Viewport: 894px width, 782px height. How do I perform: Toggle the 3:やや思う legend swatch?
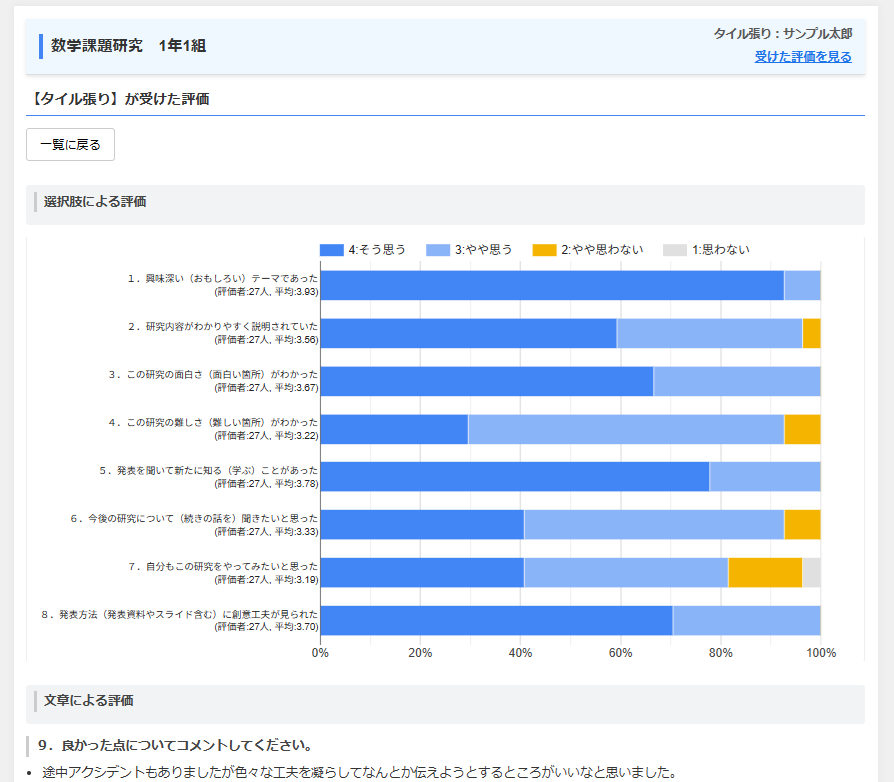tap(438, 250)
